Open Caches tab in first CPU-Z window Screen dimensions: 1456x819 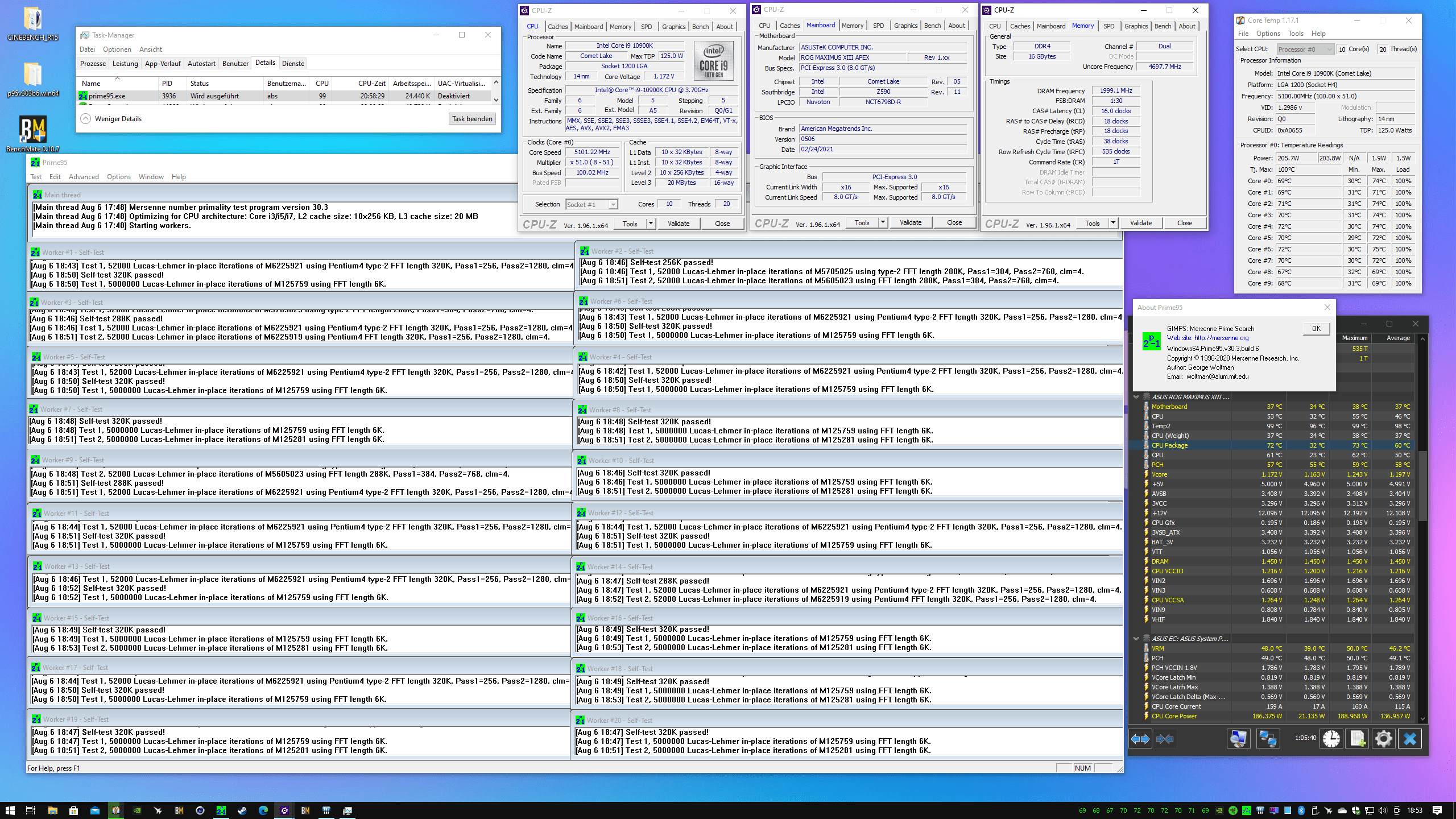(x=557, y=27)
